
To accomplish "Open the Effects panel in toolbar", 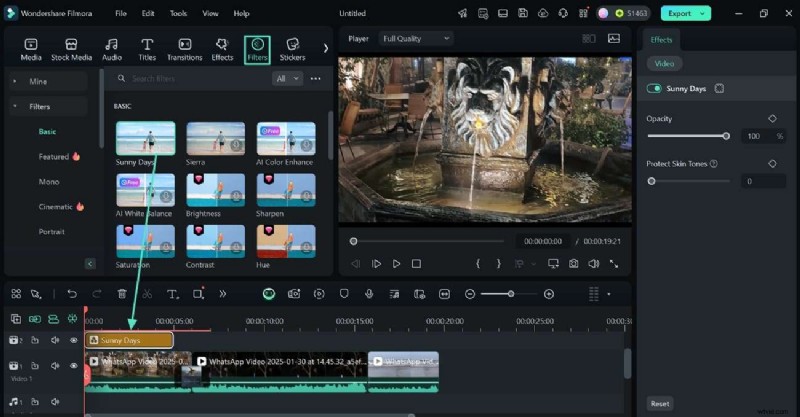I will (222, 50).
